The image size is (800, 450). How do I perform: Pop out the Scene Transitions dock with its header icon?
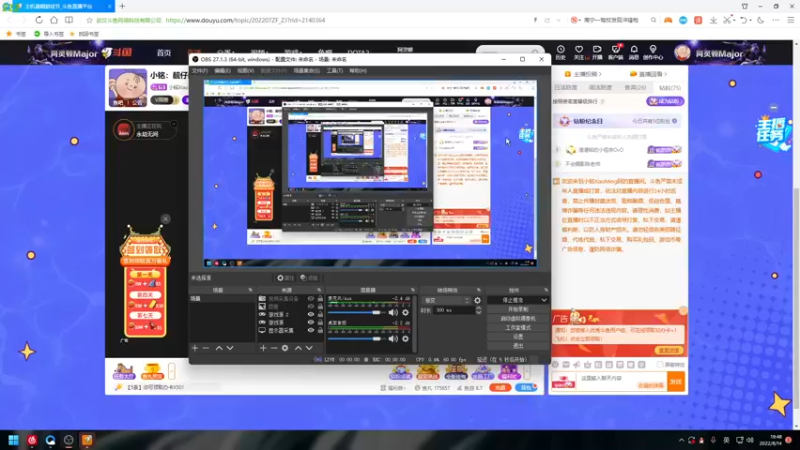click(479, 290)
